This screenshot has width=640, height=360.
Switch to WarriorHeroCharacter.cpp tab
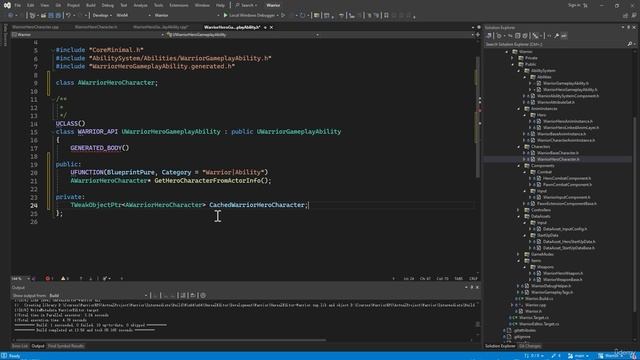[36, 27]
